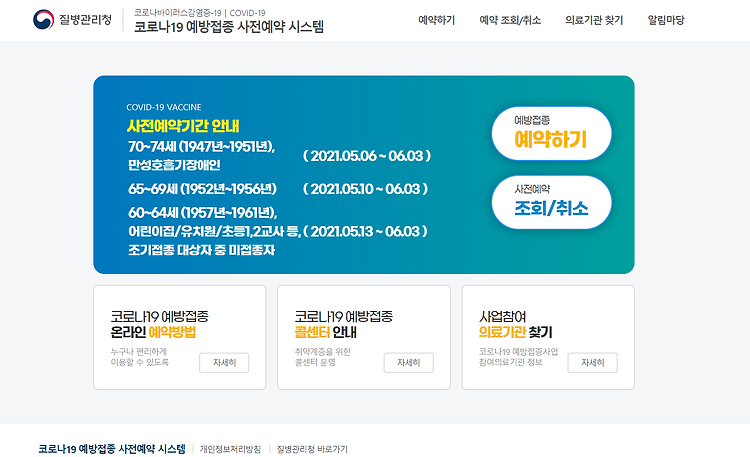Image resolution: width=750 pixels, height=457 pixels.
Task: Open the 질병관리청 바로가기 footer link
Action: click(x=312, y=449)
